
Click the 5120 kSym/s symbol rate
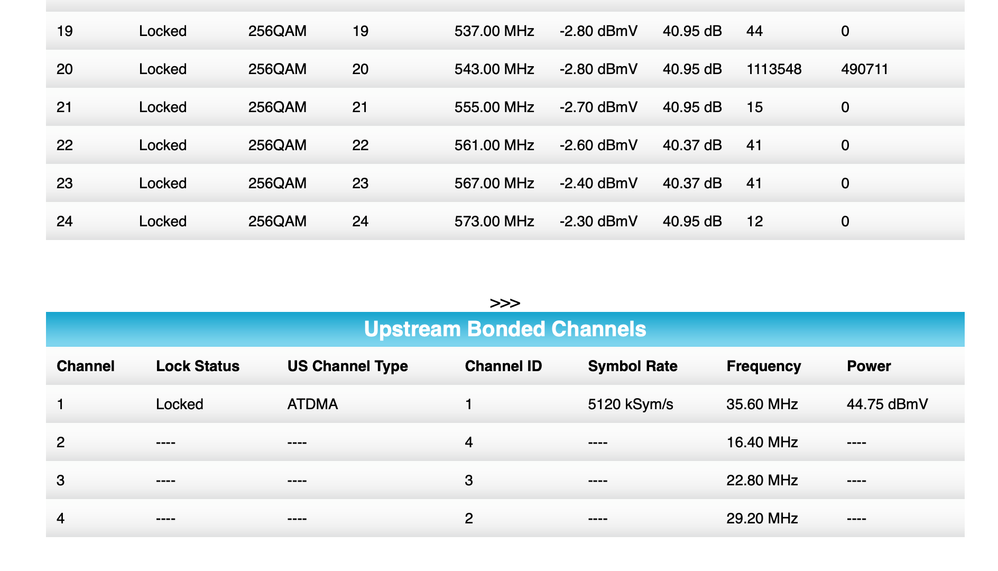[x=629, y=404]
